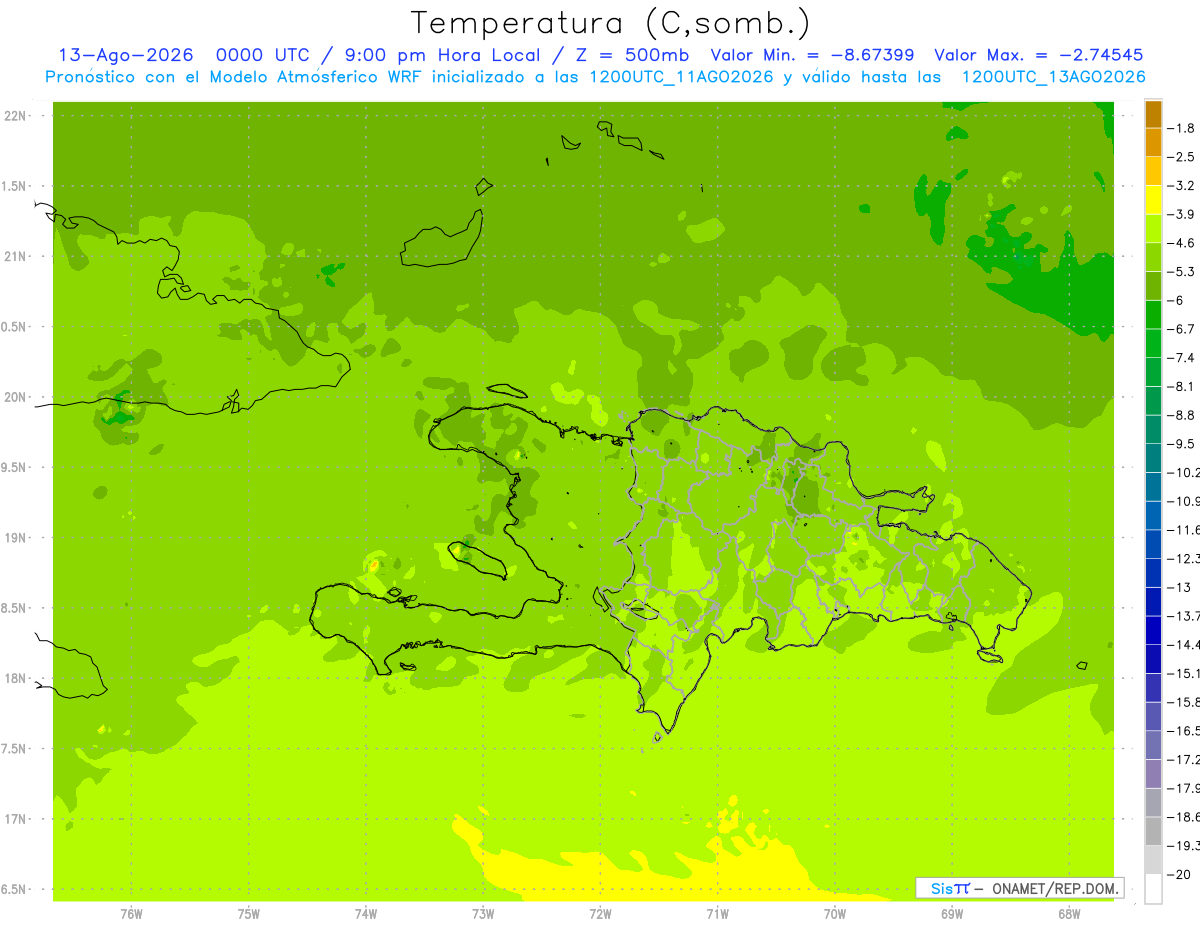Click the '18N' latitude label
Viewport: 1200px width, 927px height.
click(16, 678)
